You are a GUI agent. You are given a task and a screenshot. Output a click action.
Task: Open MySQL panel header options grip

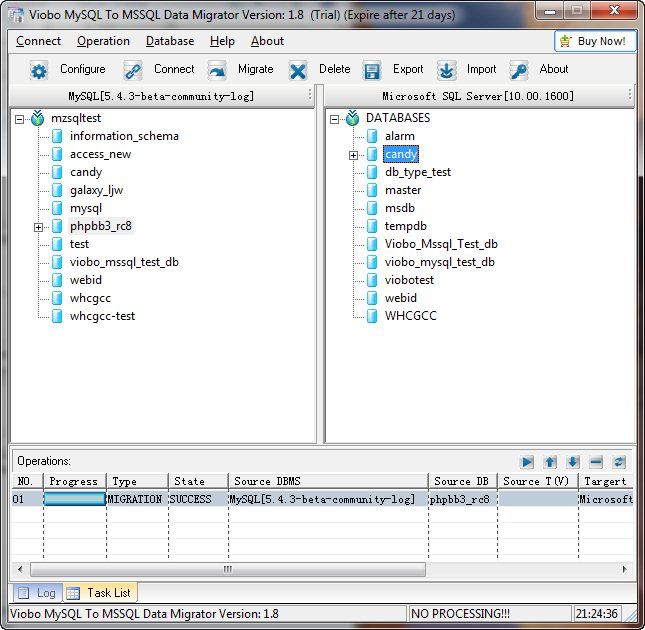[x=310, y=95]
